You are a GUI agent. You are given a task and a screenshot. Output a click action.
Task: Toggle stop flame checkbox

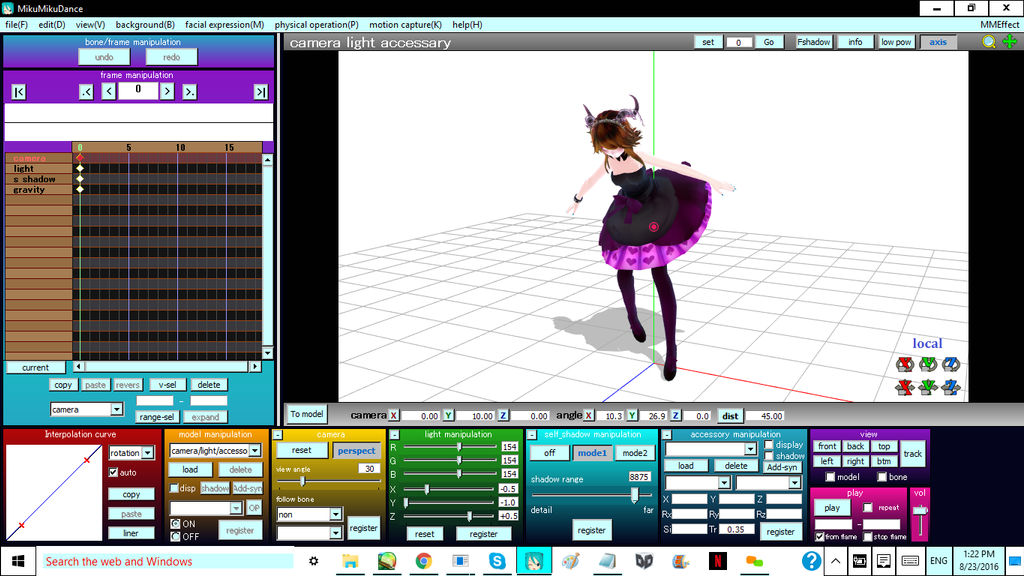coord(868,537)
